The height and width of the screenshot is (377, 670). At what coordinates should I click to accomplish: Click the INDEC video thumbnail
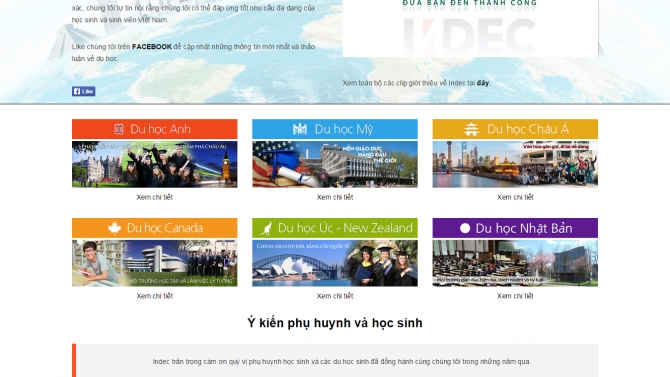(x=470, y=28)
